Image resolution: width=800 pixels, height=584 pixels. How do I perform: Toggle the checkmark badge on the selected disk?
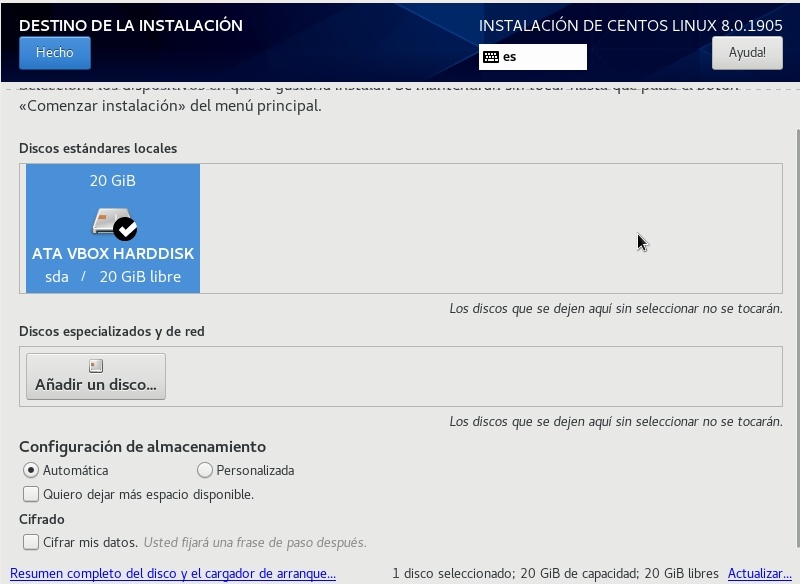click(x=126, y=229)
